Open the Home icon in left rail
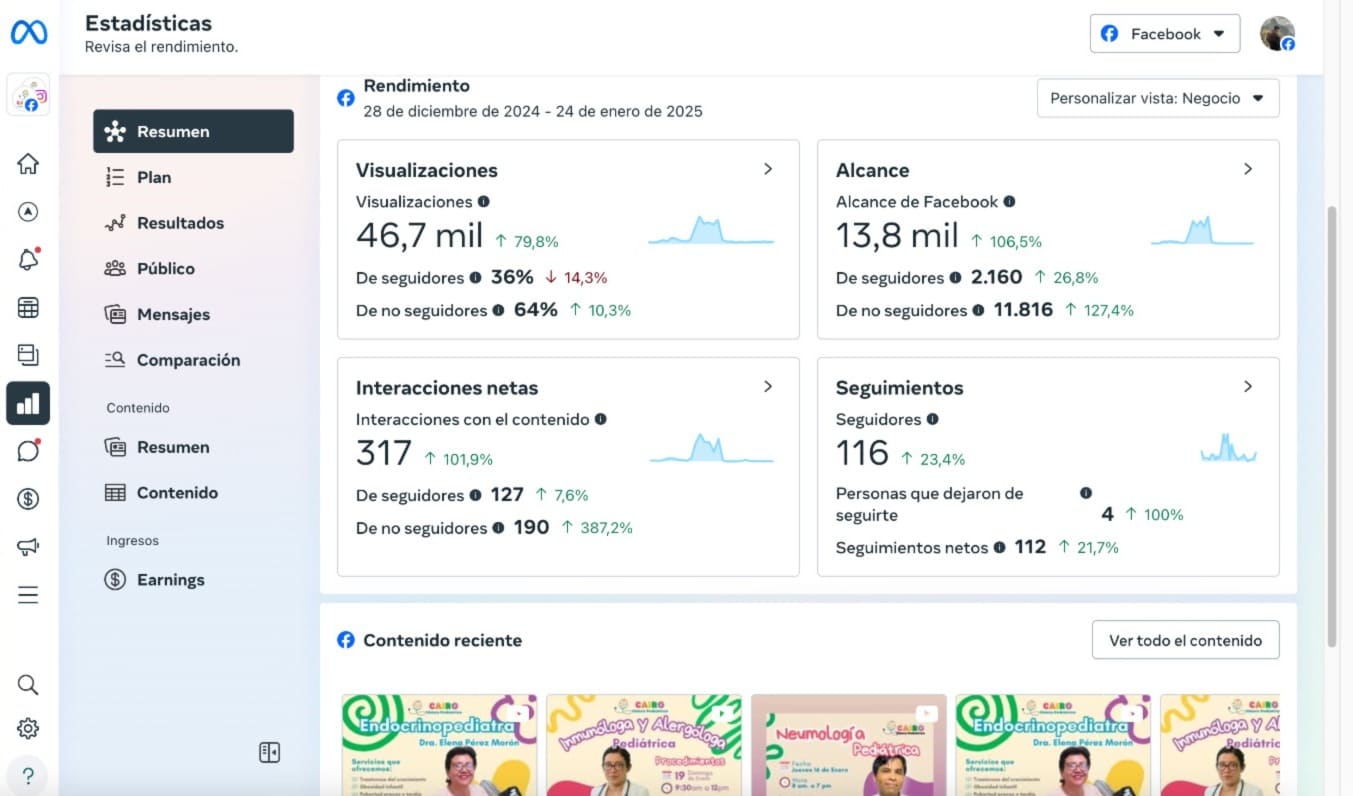The height and width of the screenshot is (796, 1353). click(28, 164)
